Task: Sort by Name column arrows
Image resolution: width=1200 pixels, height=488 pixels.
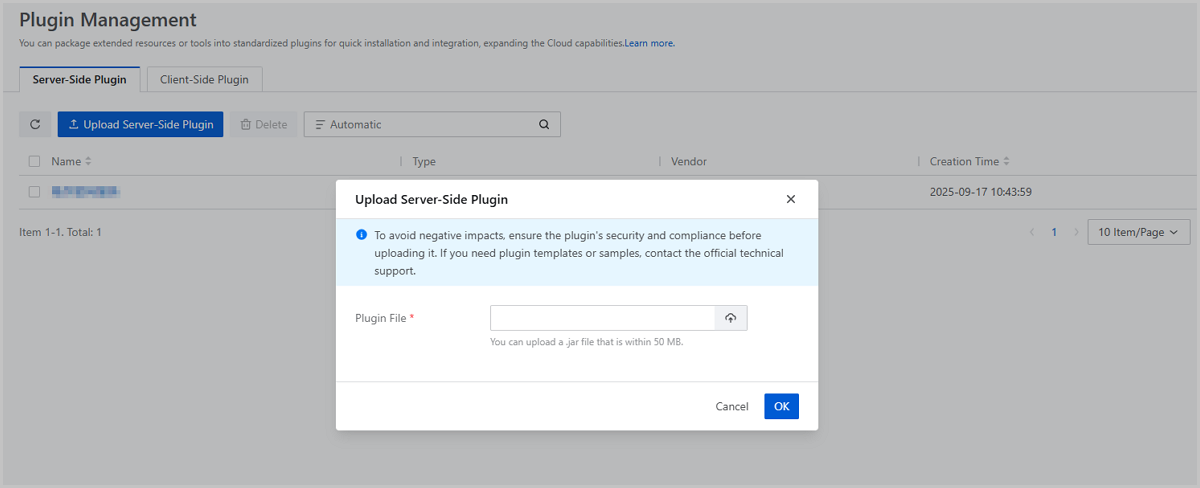Action: [x=88, y=161]
